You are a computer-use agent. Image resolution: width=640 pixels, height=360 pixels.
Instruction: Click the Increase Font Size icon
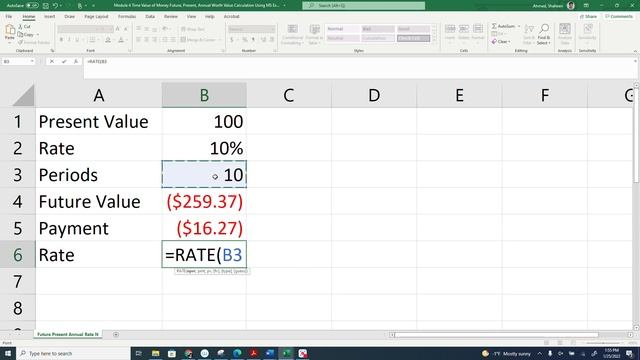[x=118, y=29]
